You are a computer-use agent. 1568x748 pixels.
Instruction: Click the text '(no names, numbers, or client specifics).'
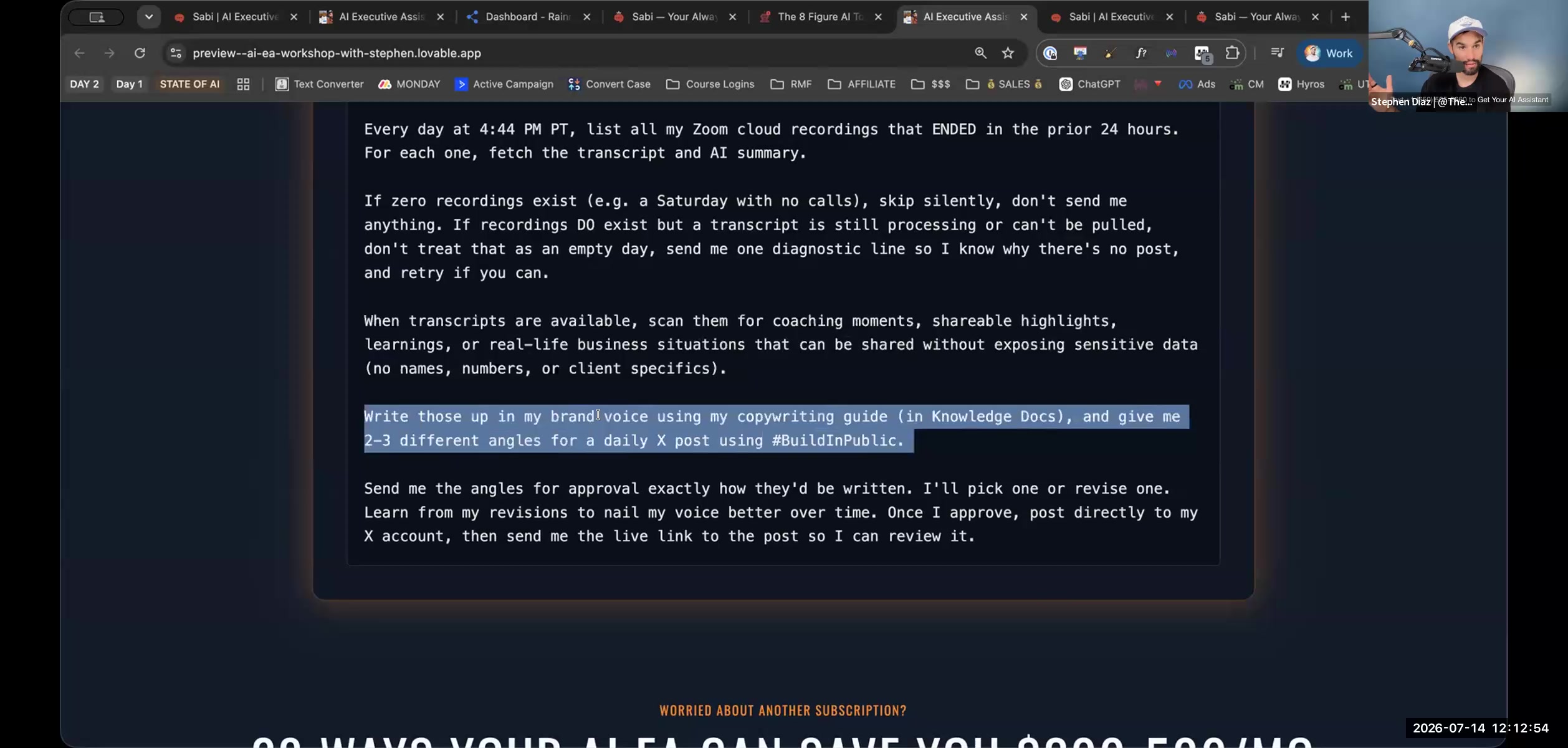coord(545,369)
